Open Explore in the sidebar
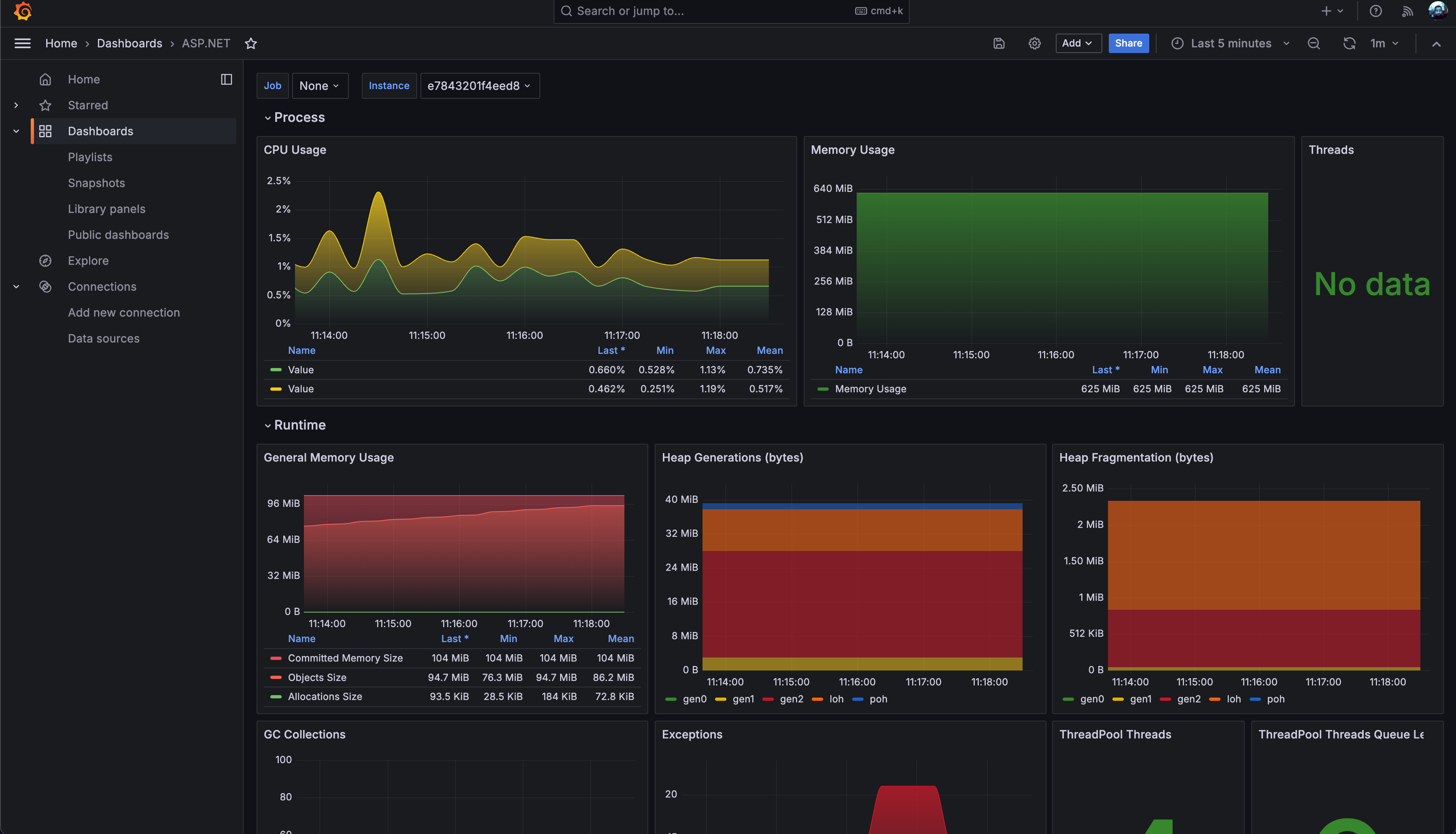This screenshot has height=834, width=1456. [87, 261]
